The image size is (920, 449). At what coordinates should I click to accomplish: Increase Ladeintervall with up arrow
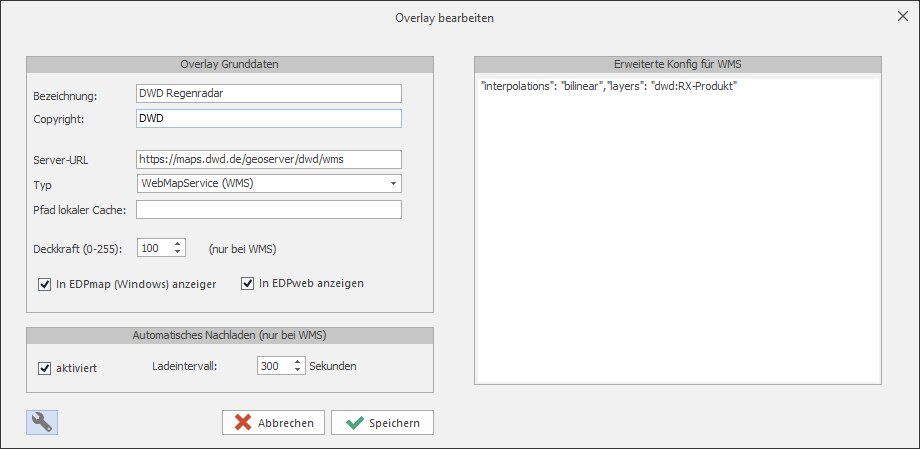pyautogui.click(x=297, y=362)
